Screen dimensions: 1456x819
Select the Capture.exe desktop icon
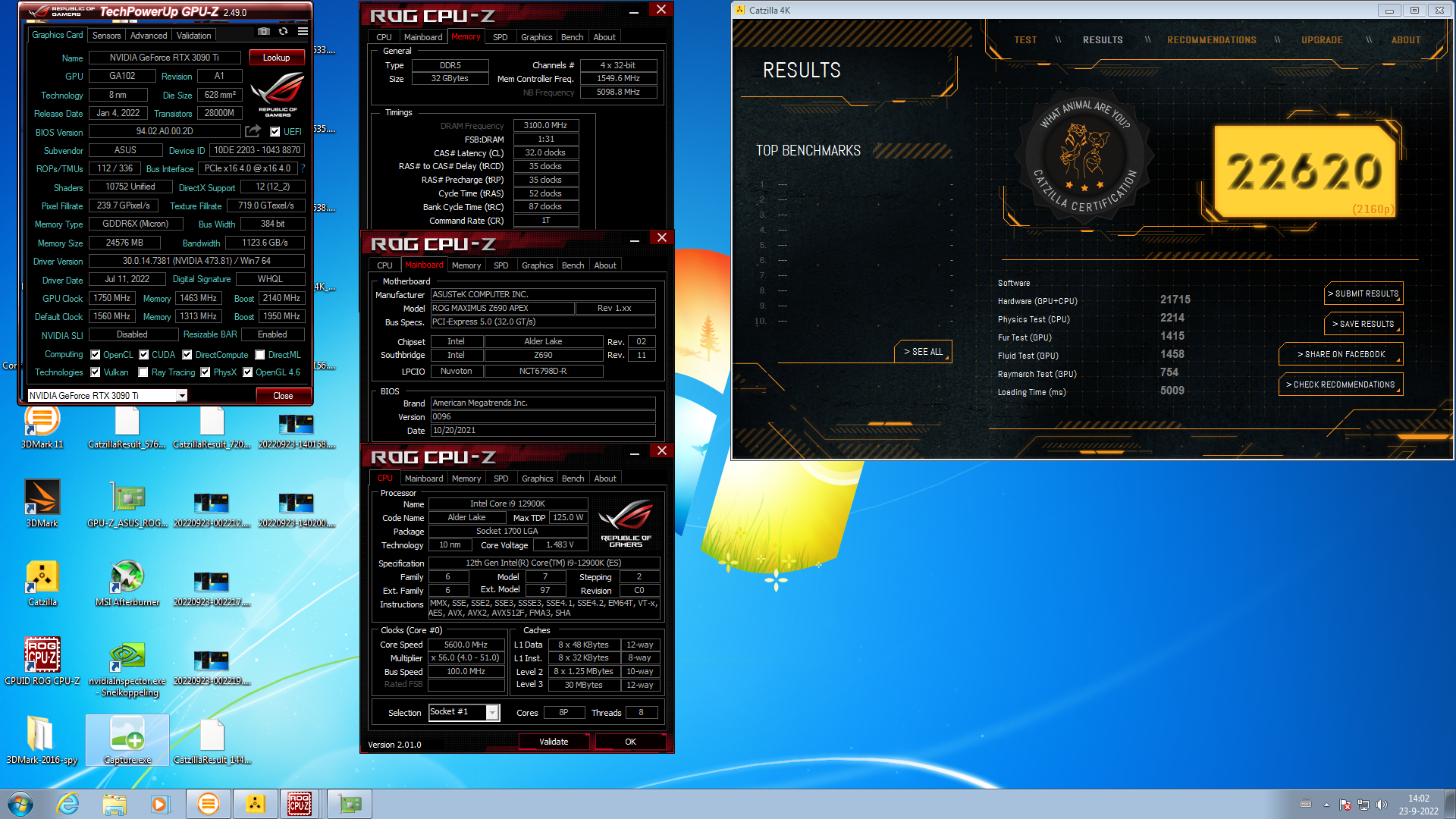pyautogui.click(x=127, y=739)
